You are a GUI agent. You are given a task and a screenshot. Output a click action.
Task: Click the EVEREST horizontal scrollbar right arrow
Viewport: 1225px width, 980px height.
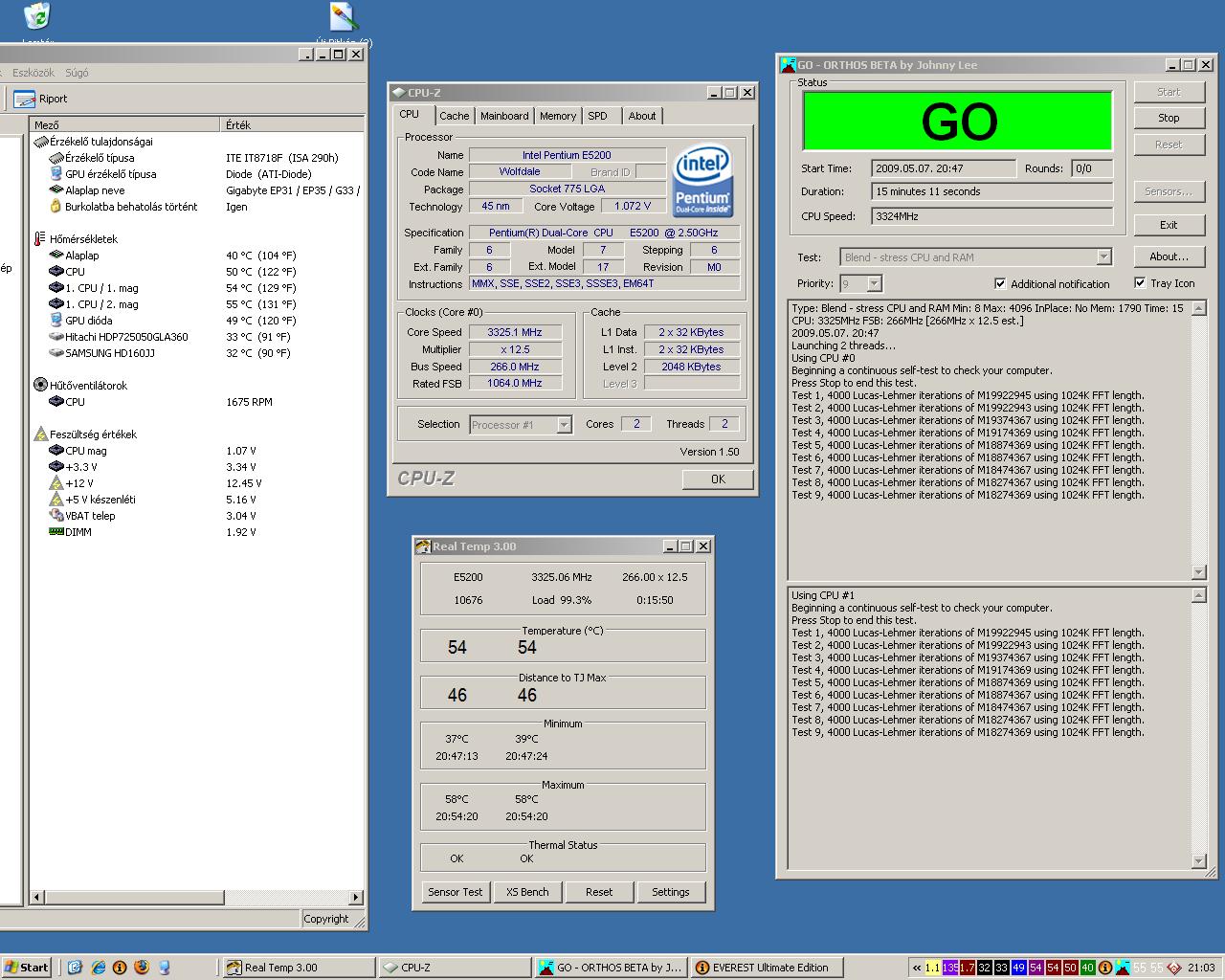click(356, 898)
